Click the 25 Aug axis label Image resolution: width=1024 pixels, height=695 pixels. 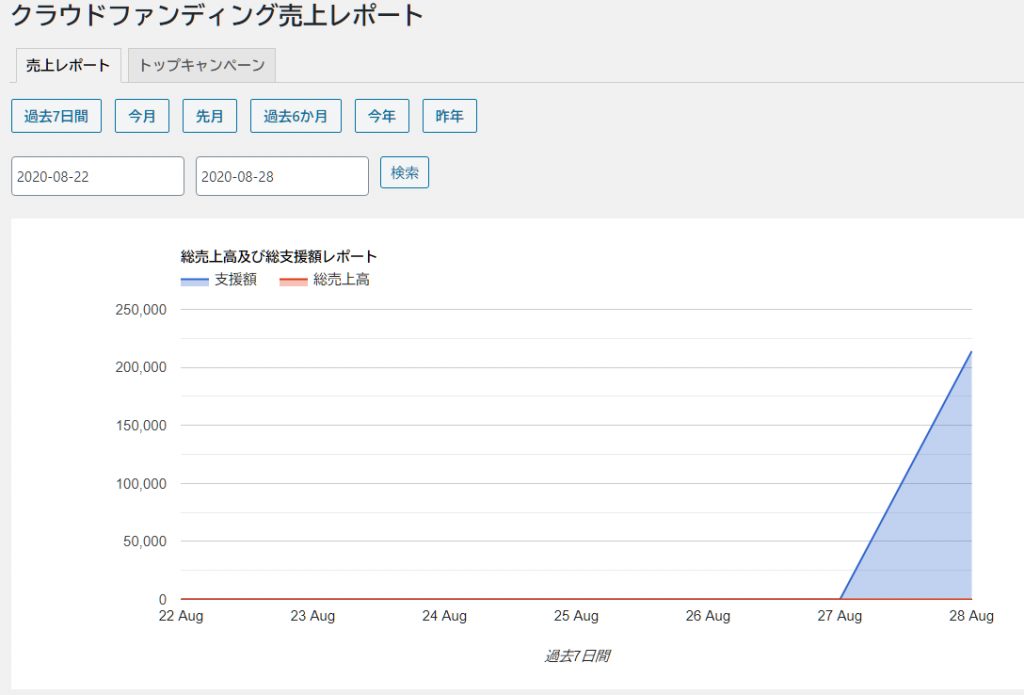(577, 616)
